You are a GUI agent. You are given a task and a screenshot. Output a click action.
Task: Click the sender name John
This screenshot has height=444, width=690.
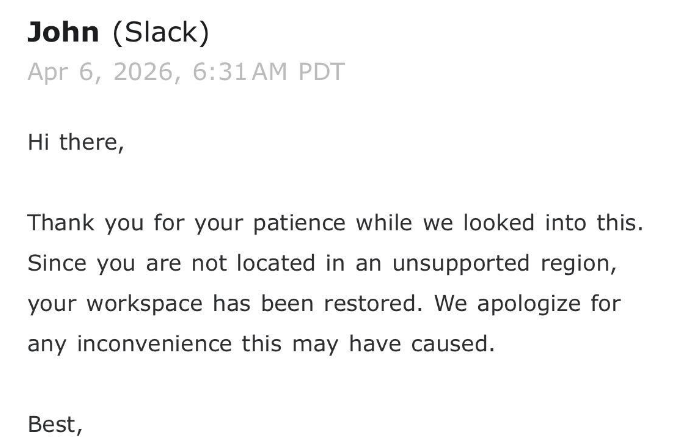coord(62,32)
